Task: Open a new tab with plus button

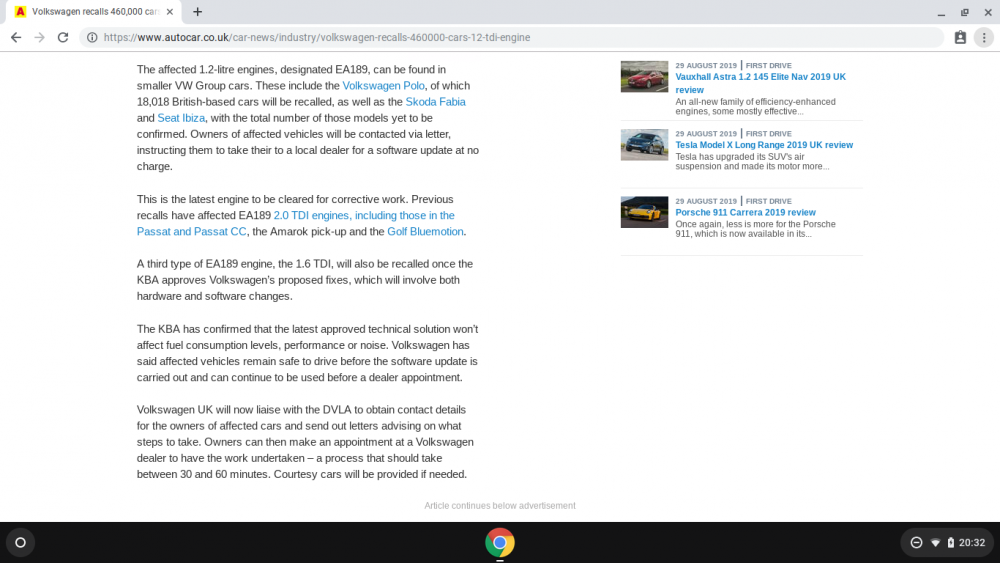Action: [x=198, y=11]
